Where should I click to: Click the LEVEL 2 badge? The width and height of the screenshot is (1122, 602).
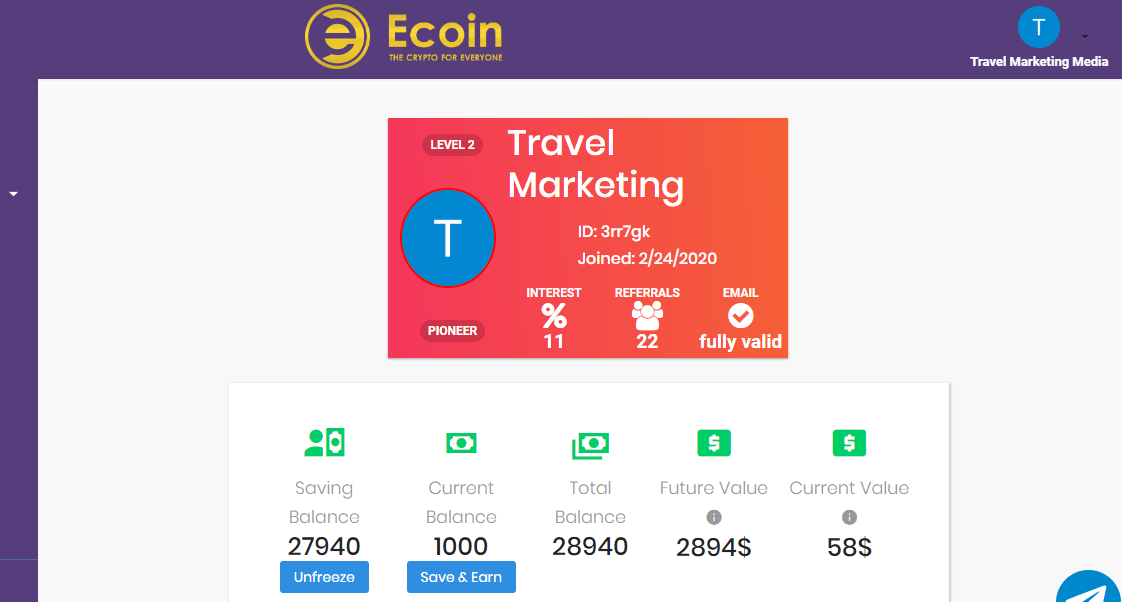(x=452, y=145)
